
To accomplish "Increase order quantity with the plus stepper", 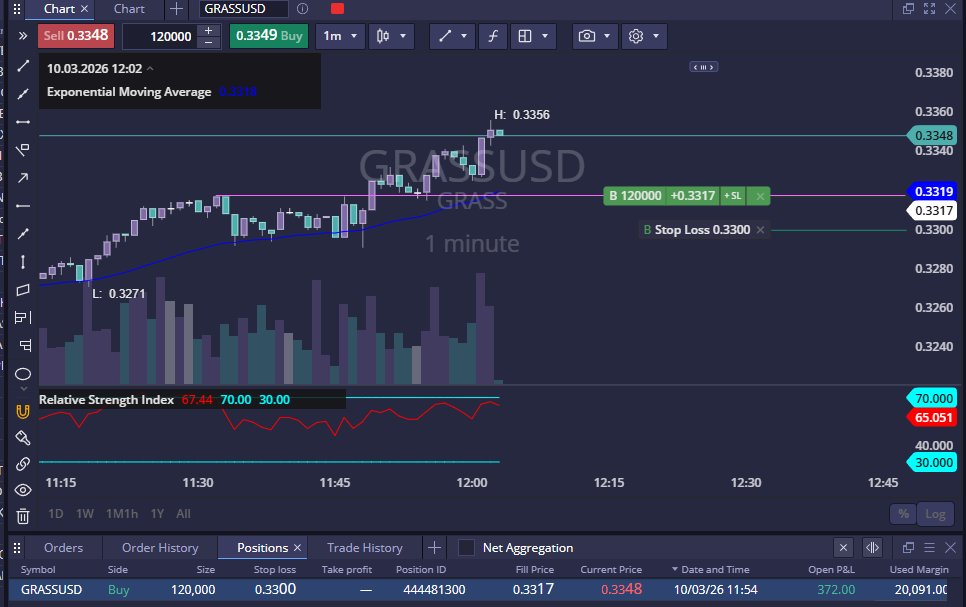I will (209, 30).
